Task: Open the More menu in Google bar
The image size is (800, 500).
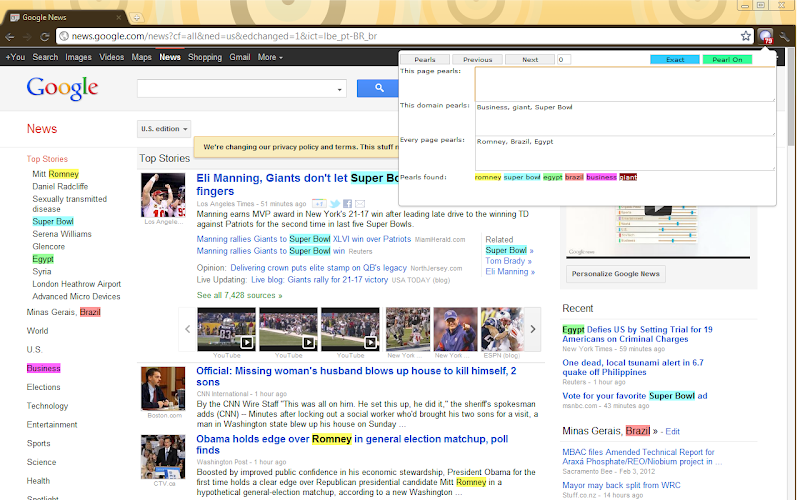Action: [270, 57]
